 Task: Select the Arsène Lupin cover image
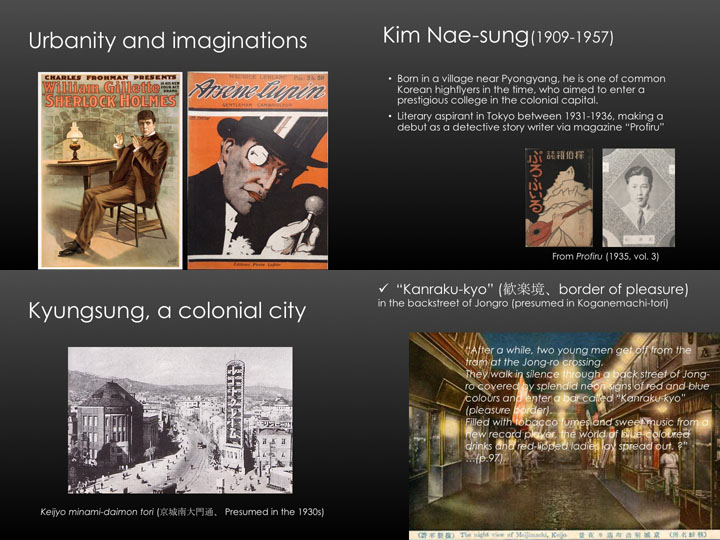point(258,170)
